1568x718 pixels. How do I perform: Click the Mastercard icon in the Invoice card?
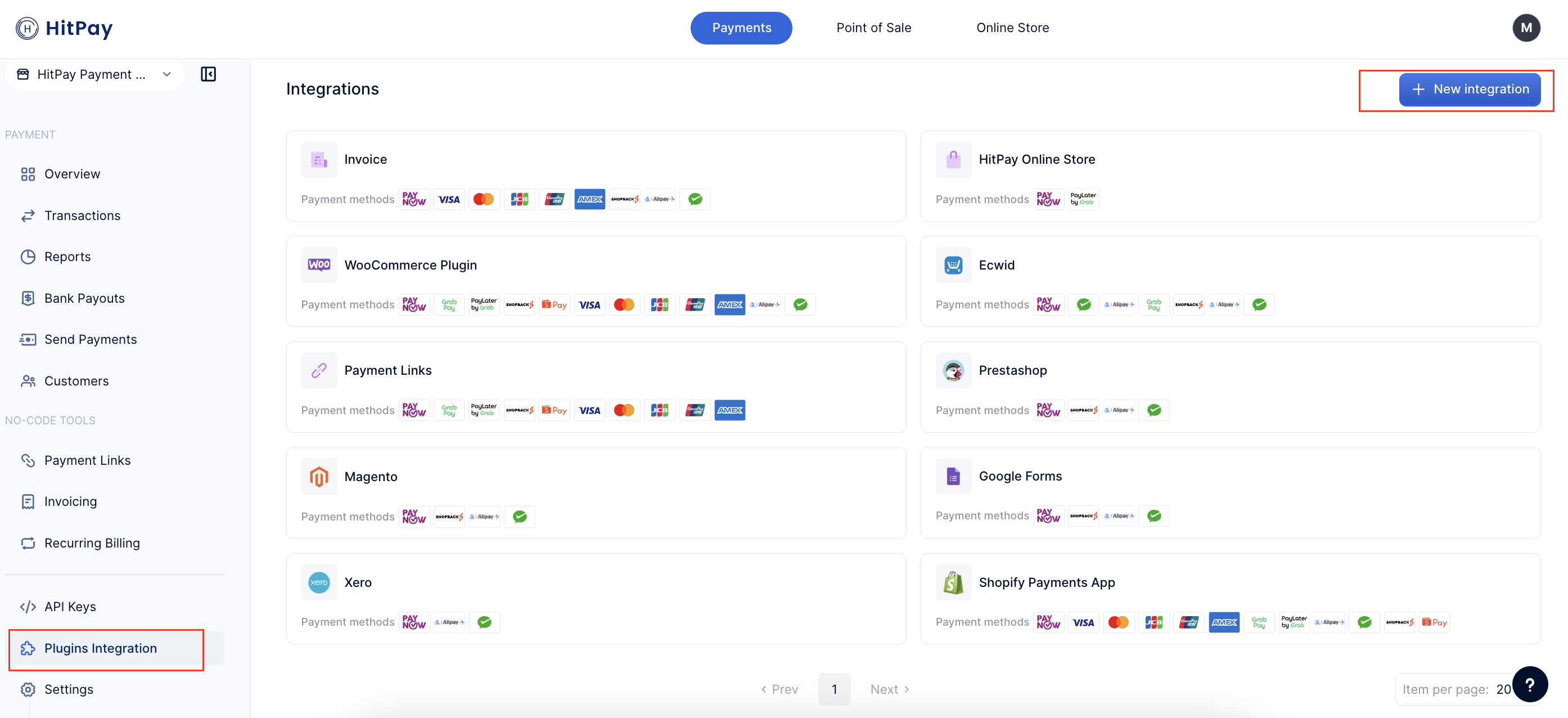[484, 199]
